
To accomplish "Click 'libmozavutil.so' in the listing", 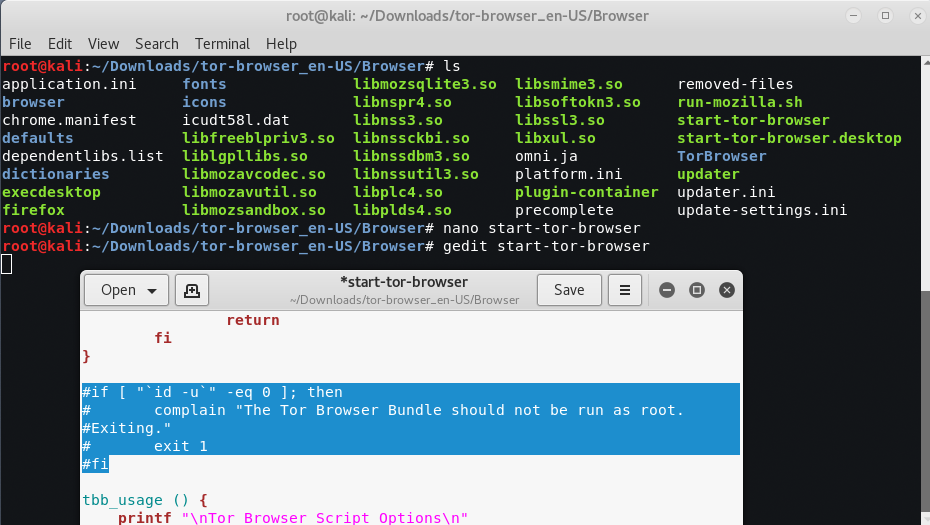I will [x=249, y=192].
